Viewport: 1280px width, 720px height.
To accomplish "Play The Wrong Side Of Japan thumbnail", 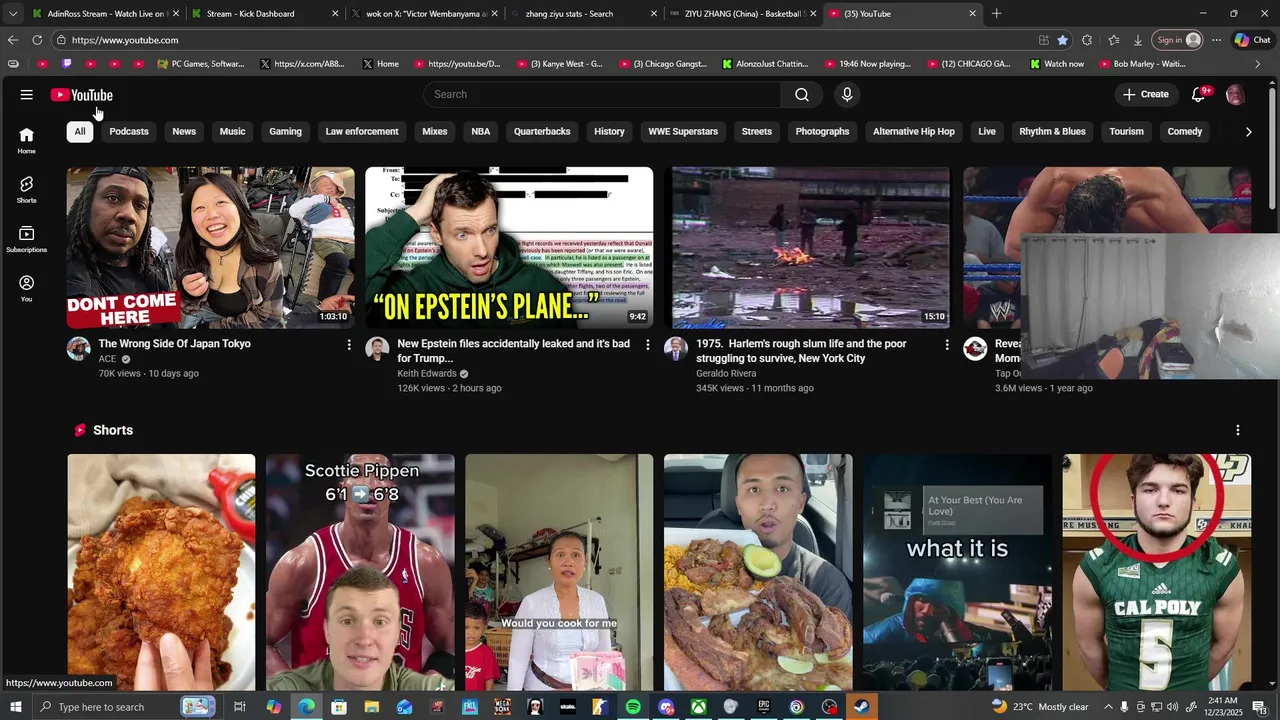I will [211, 247].
